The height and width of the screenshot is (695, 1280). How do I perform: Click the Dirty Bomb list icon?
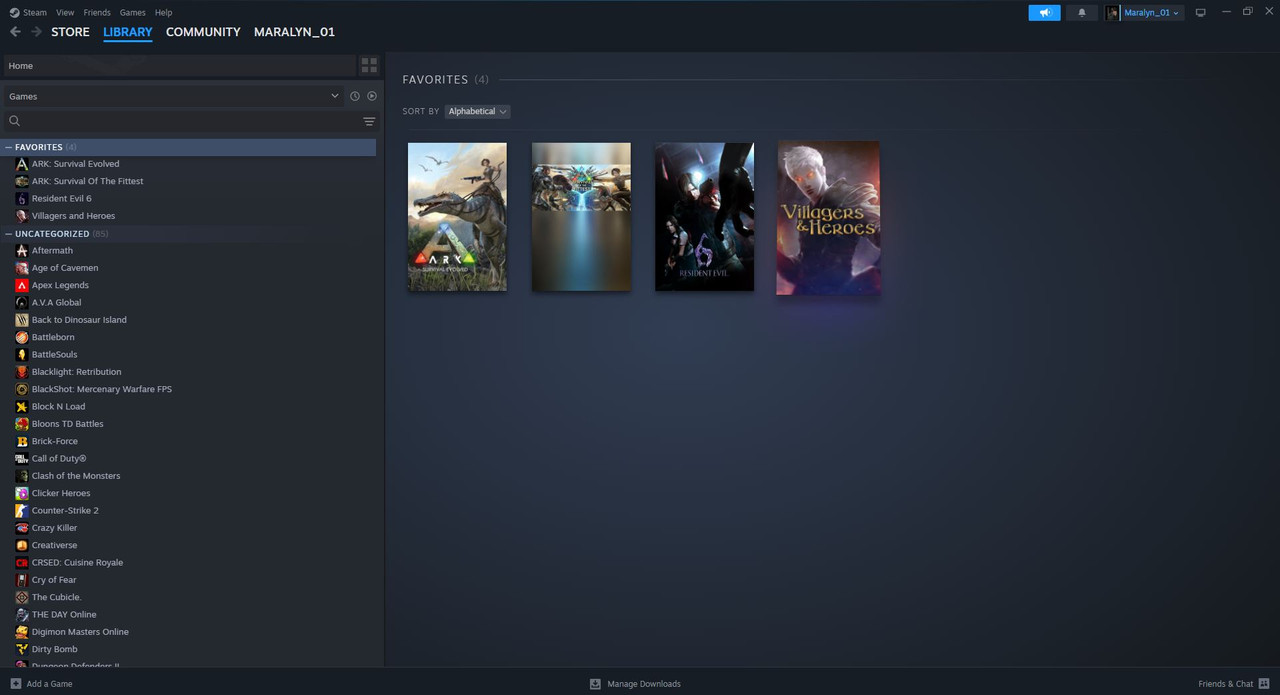(22, 649)
